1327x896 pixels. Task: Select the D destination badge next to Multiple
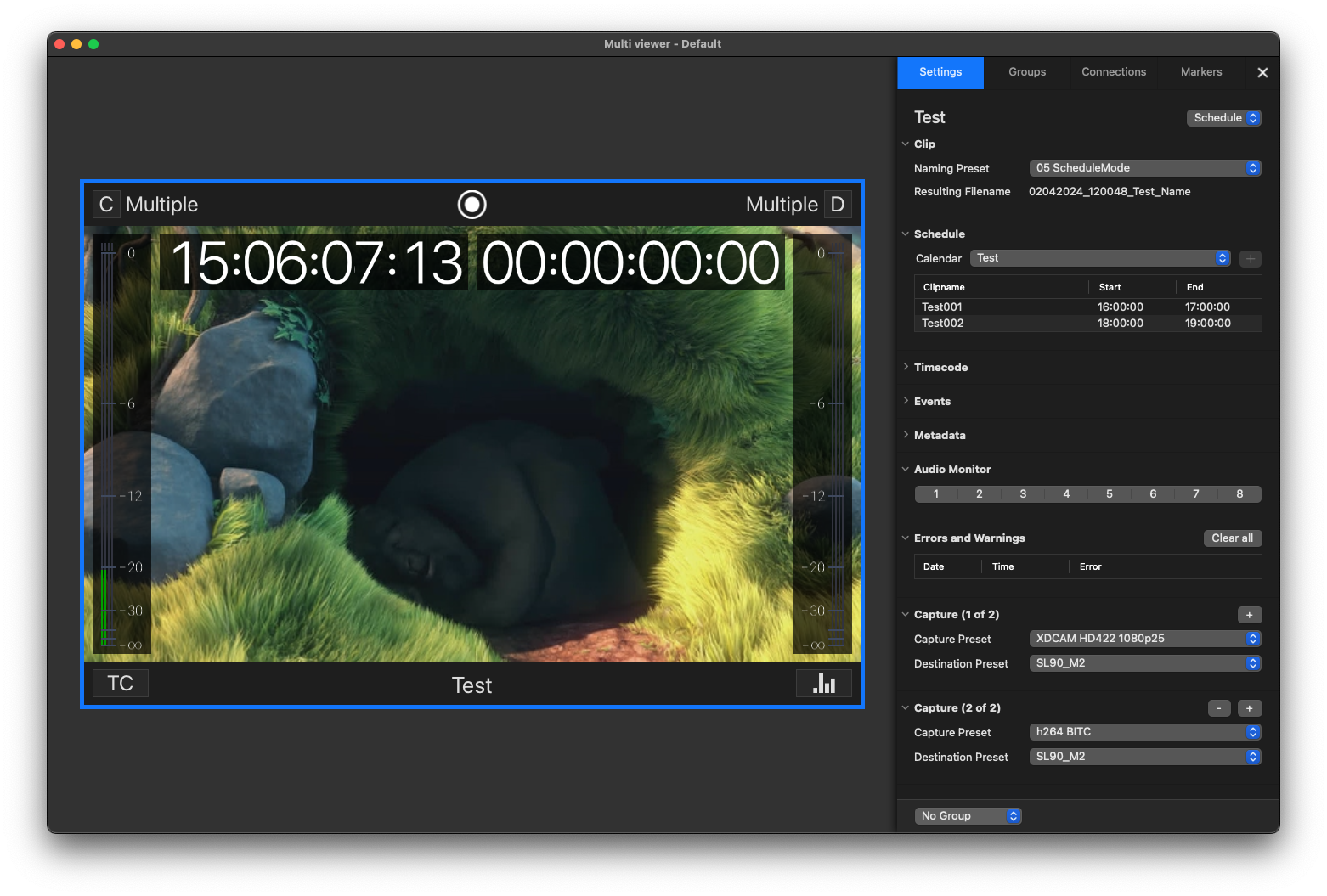(838, 204)
